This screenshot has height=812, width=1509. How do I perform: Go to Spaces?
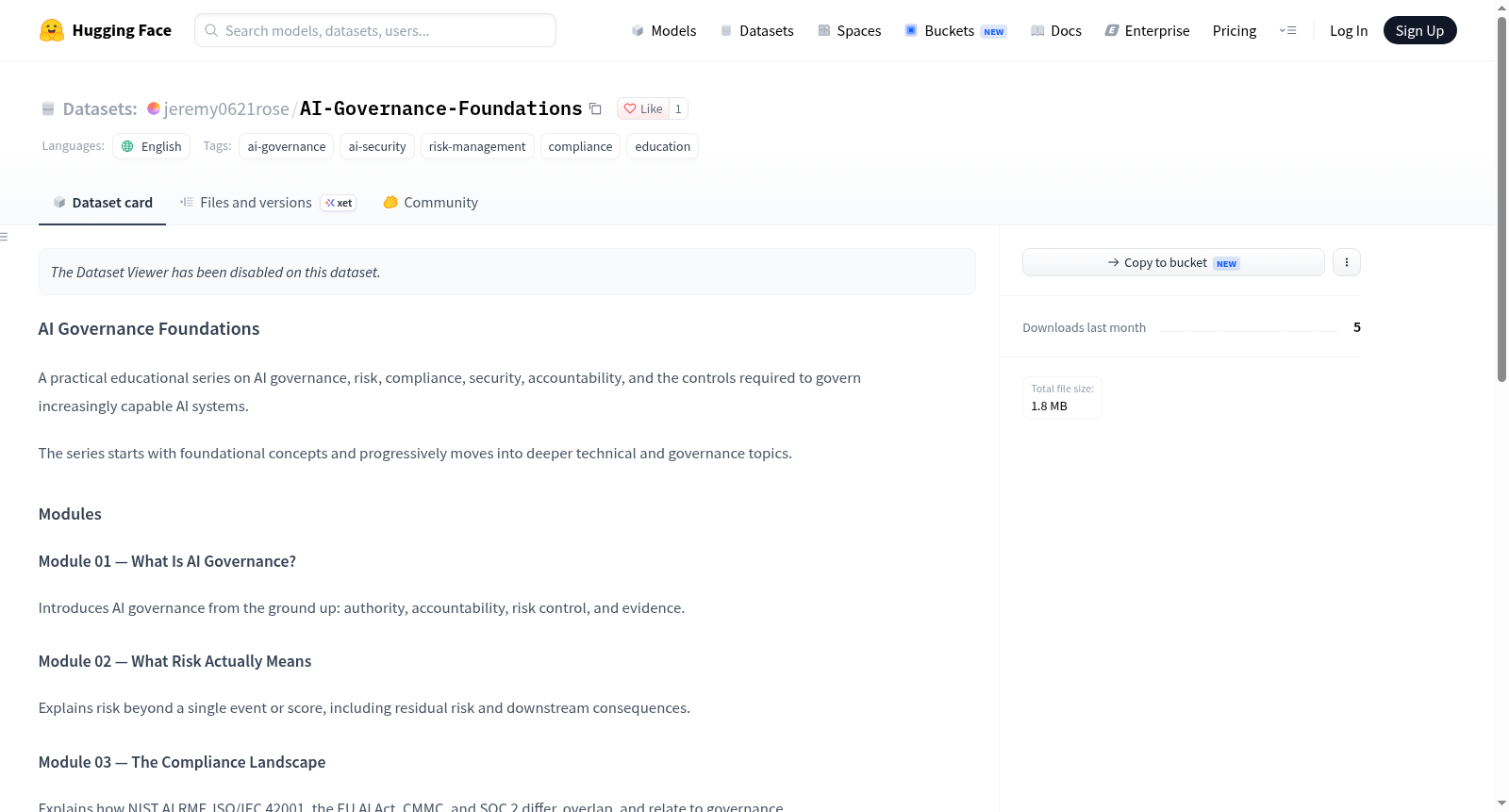pos(850,30)
